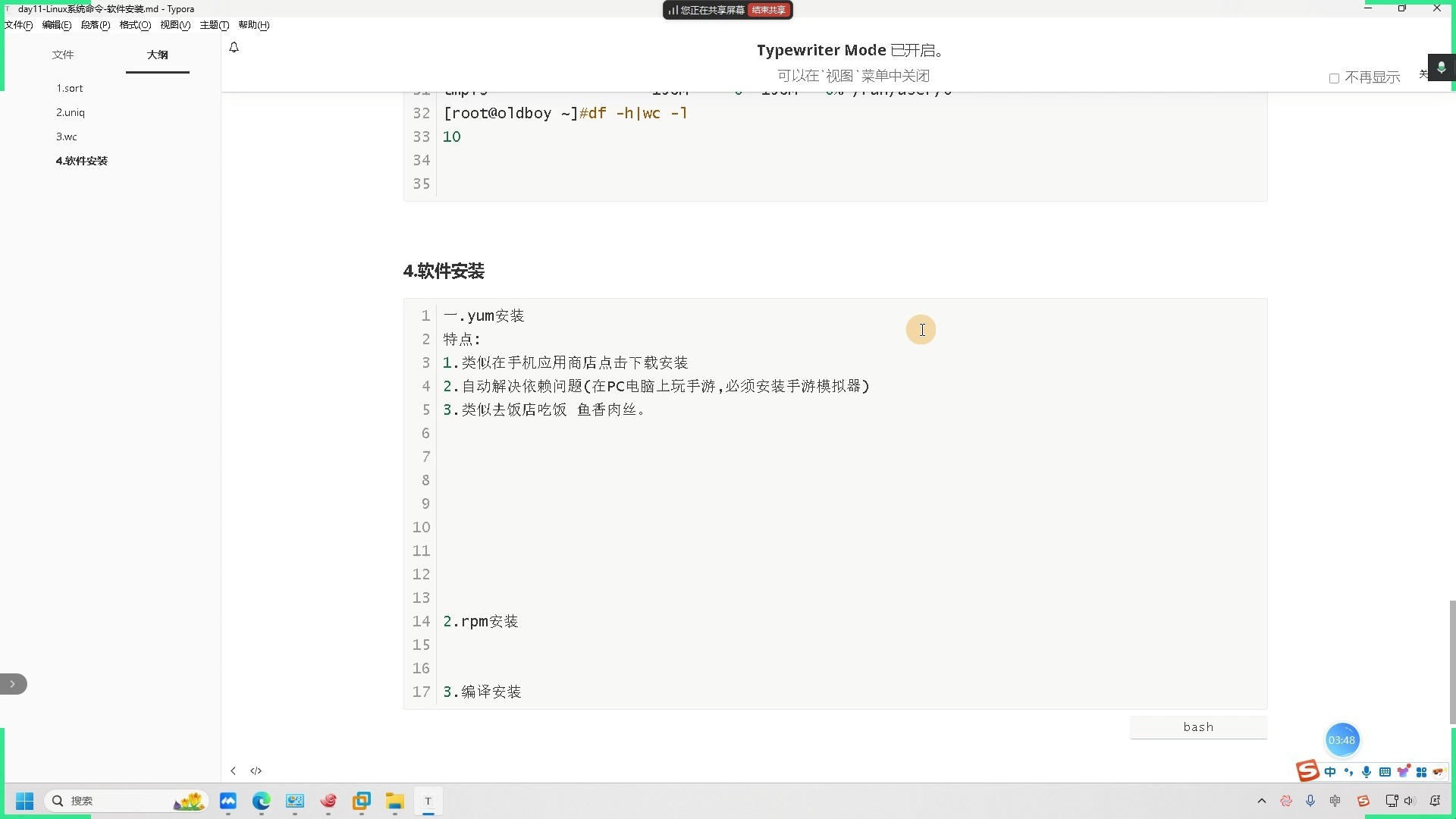Screen dimensions: 1456x819
Task: Jump to 1.sort in outline
Action: [70, 88]
